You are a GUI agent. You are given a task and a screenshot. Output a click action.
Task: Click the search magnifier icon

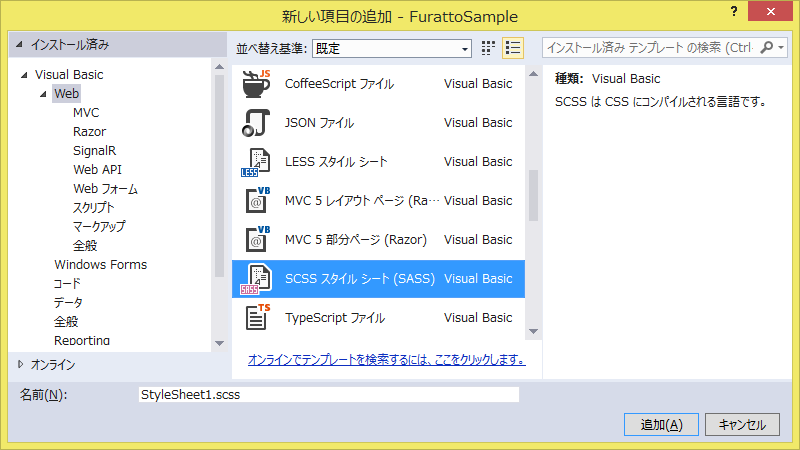coord(767,47)
